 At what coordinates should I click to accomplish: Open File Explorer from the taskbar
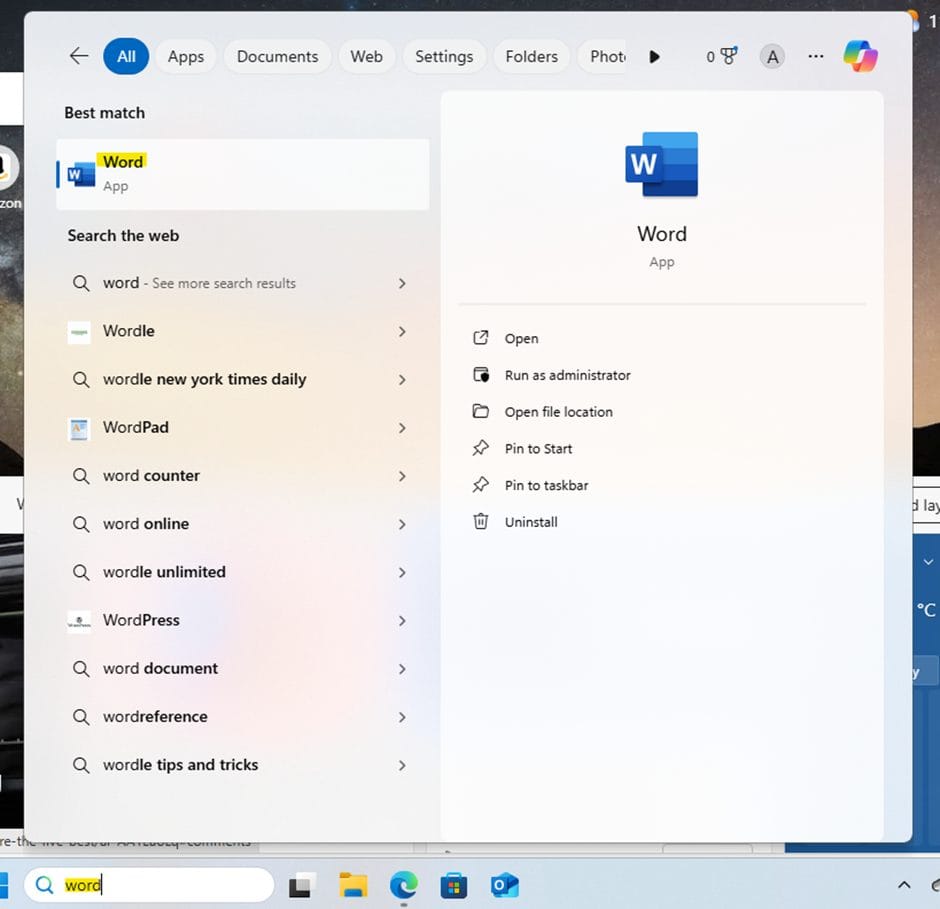pos(353,885)
